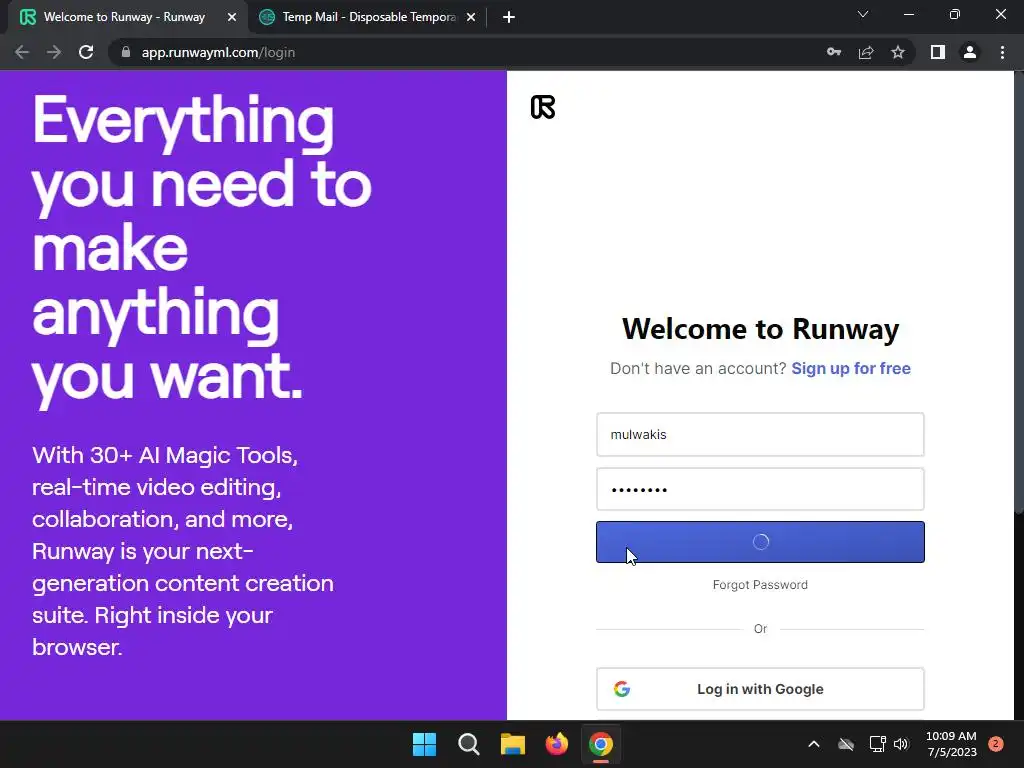
Task: Restore down the Chrome window
Action: pyautogui.click(x=955, y=14)
